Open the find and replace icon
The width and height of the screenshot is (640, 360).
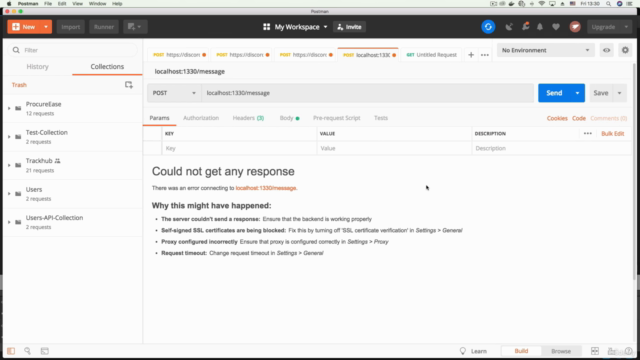coord(27,351)
